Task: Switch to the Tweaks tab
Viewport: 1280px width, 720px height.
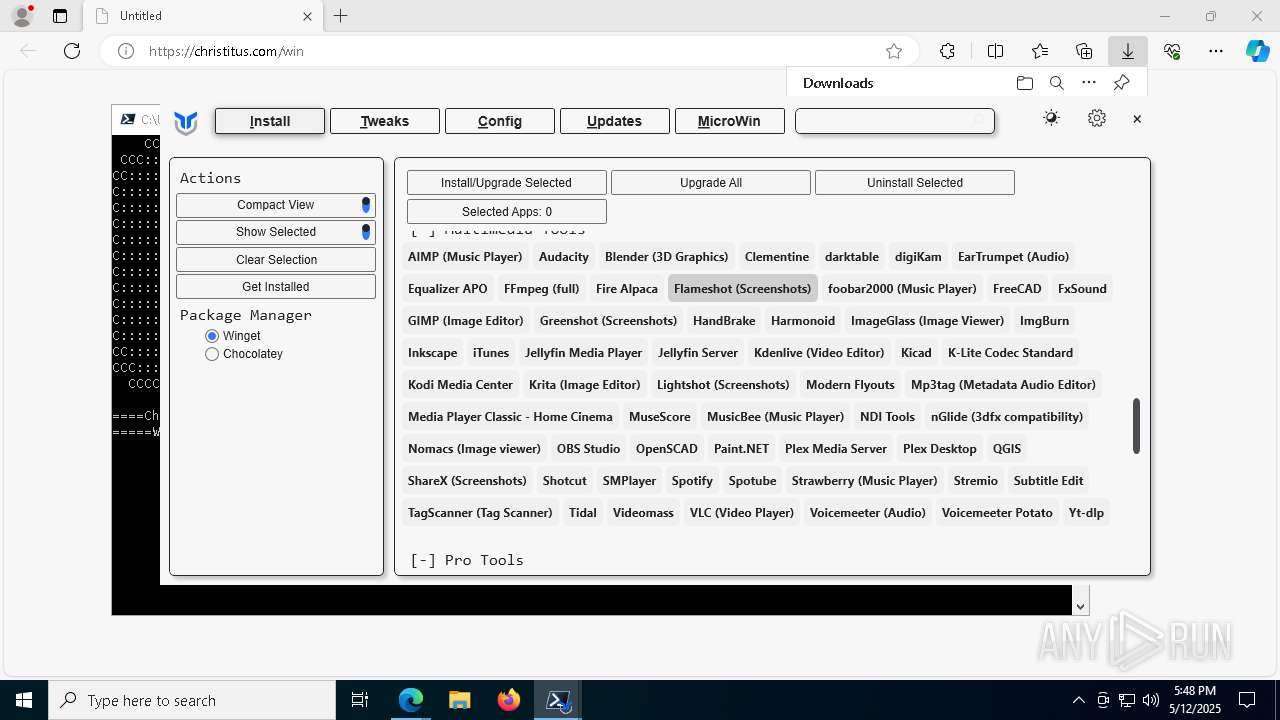Action: point(385,121)
